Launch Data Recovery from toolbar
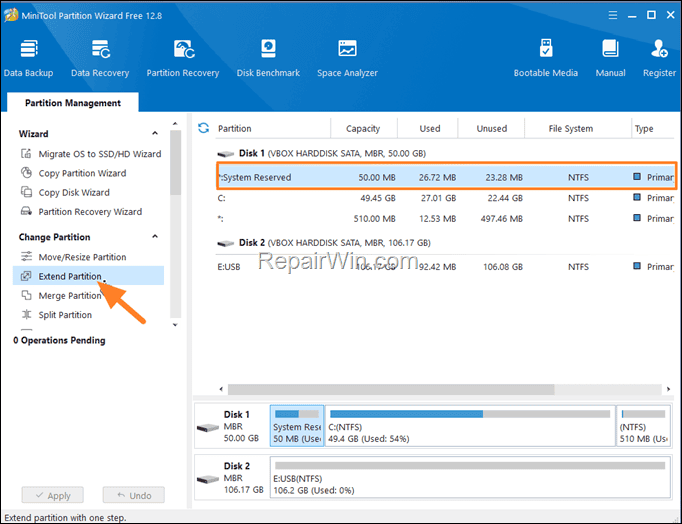682x524 pixels. coord(100,58)
